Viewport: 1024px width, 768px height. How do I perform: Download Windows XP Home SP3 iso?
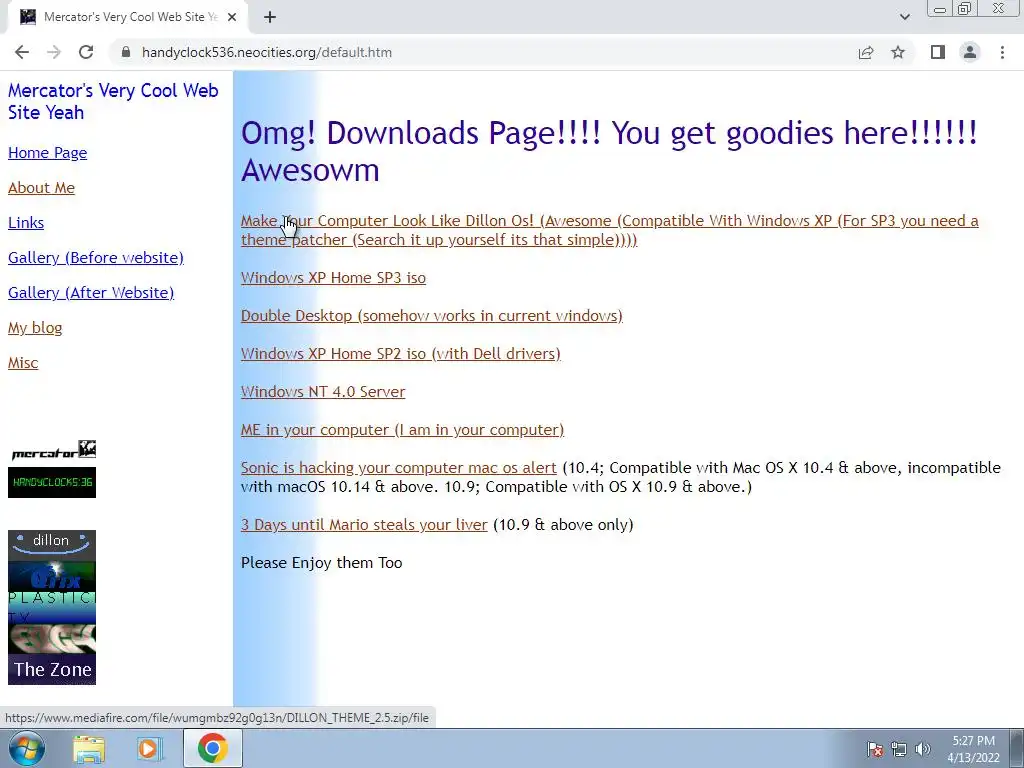pyautogui.click(x=333, y=278)
